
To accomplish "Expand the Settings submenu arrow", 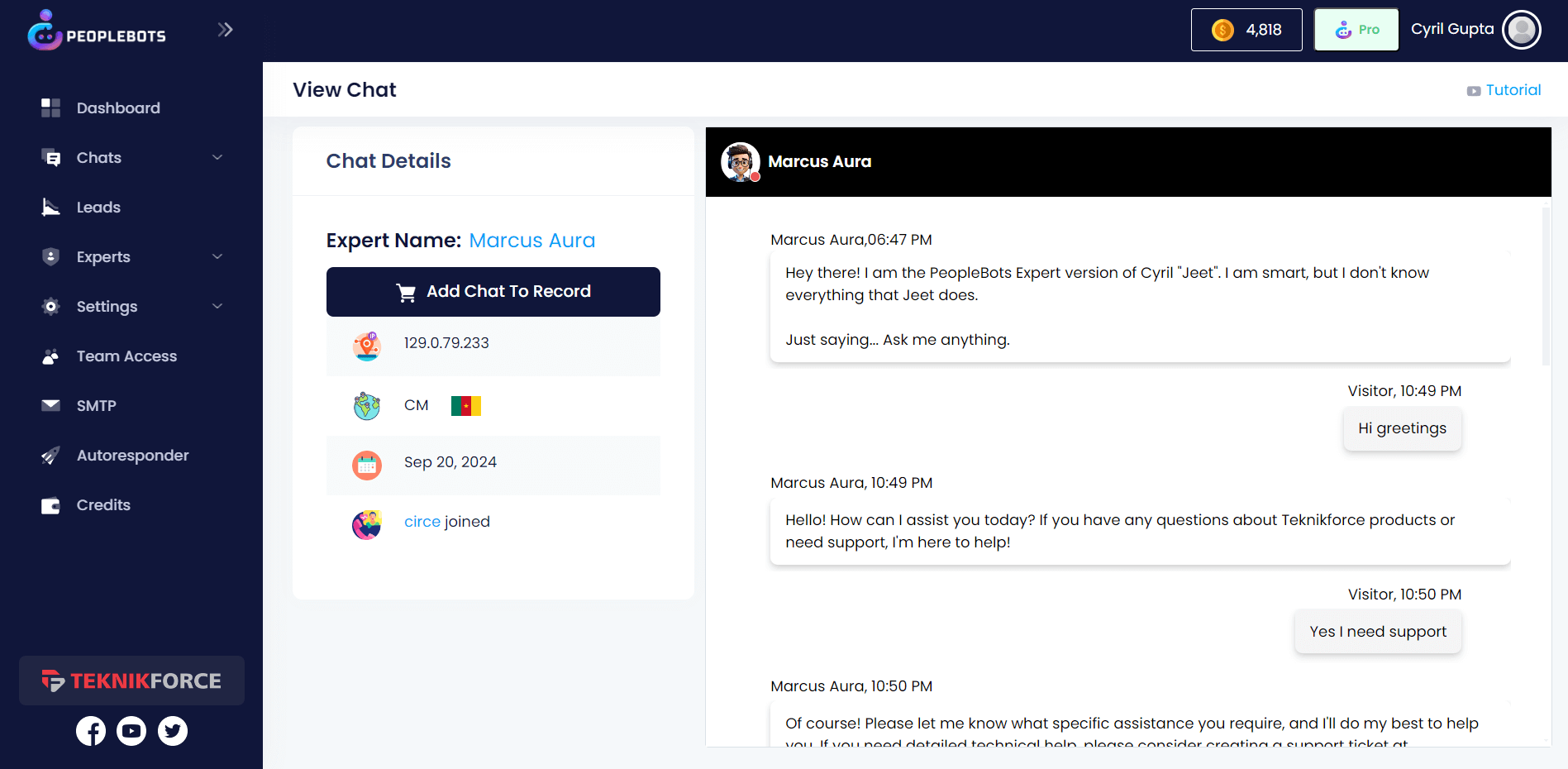I will [217, 307].
